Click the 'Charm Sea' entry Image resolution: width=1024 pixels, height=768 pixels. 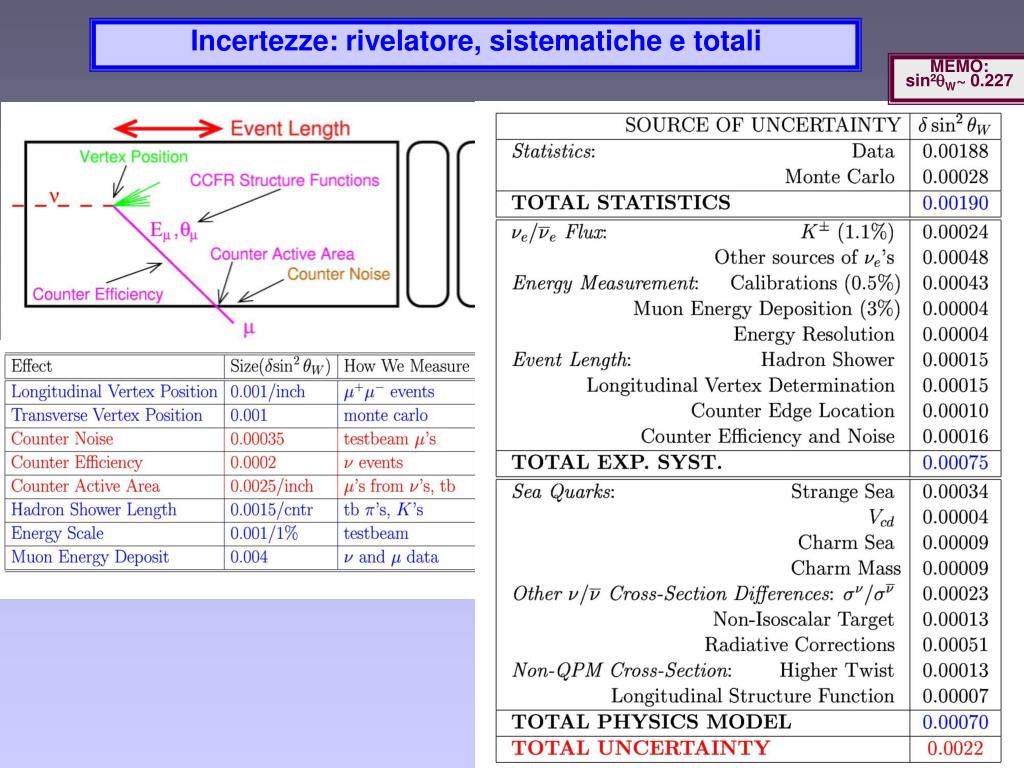(x=846, y=543)
